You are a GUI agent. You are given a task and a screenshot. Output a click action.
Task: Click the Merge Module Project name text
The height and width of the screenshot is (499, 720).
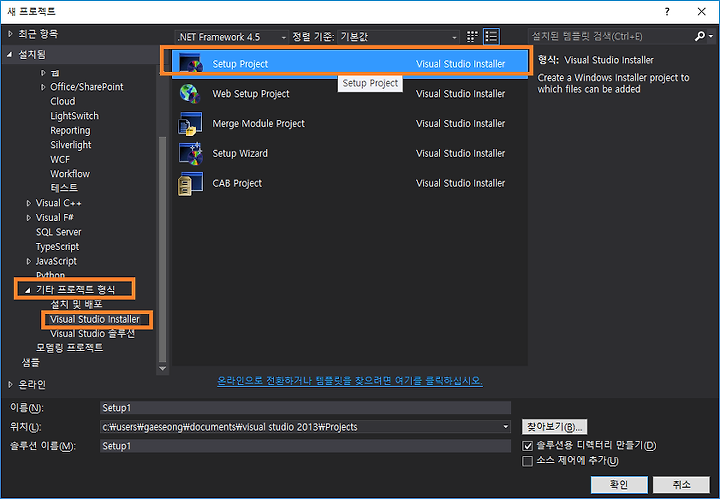[259, 123]
